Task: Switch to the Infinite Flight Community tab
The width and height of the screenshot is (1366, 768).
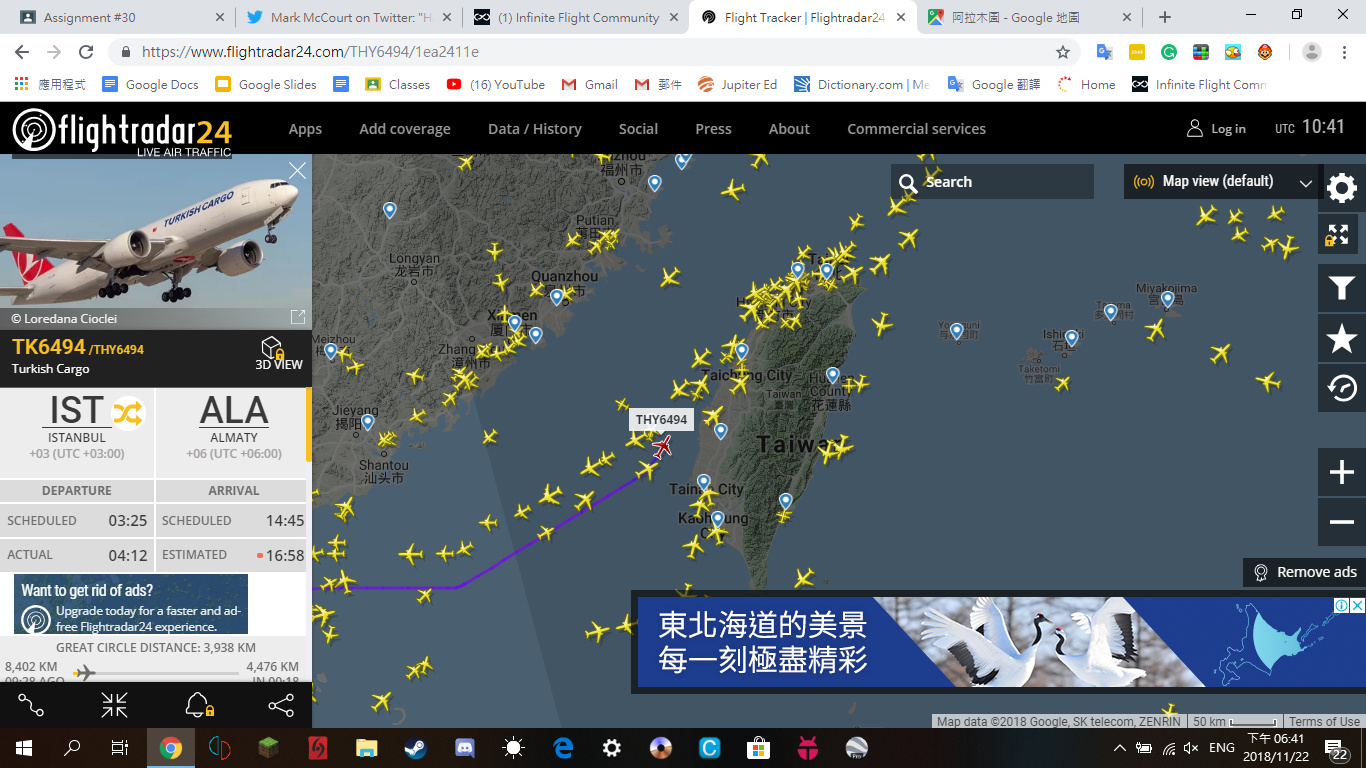Action: (576, 17)
